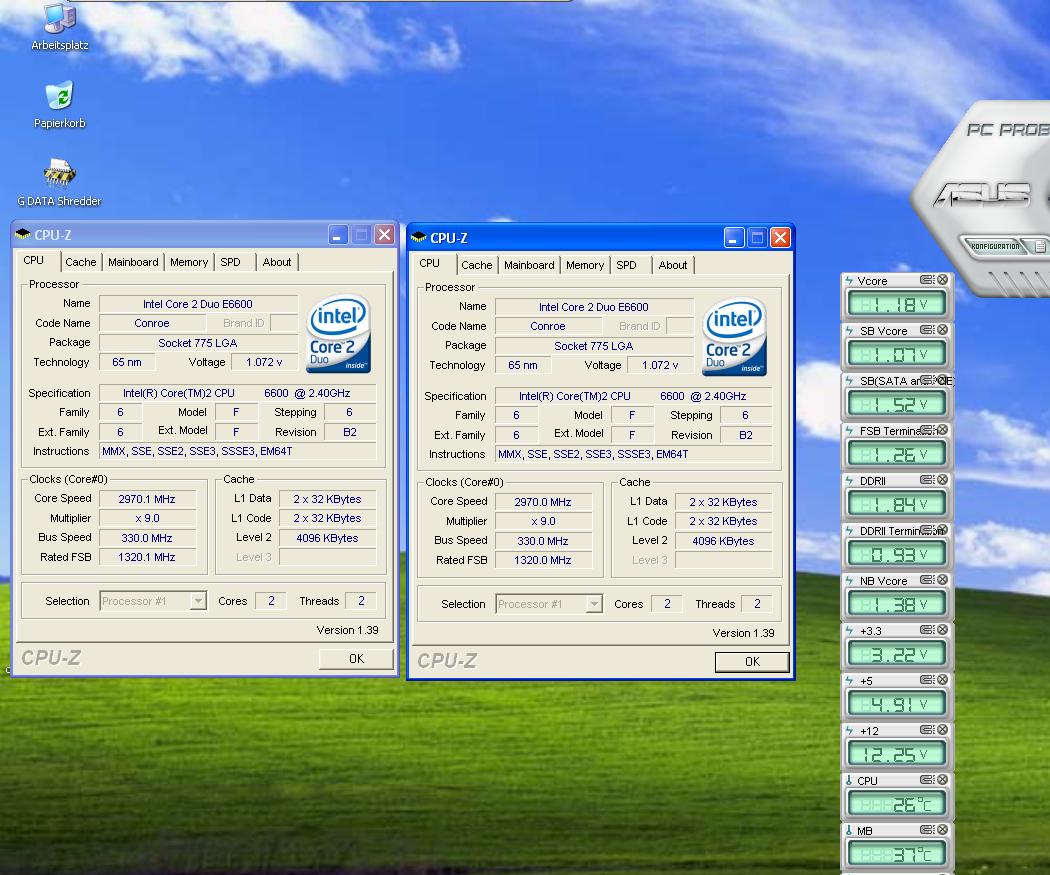Screen dimensions: 1050x875
Task: Select CPU tab in right CPU-Z window
Action: pos(430,263)
